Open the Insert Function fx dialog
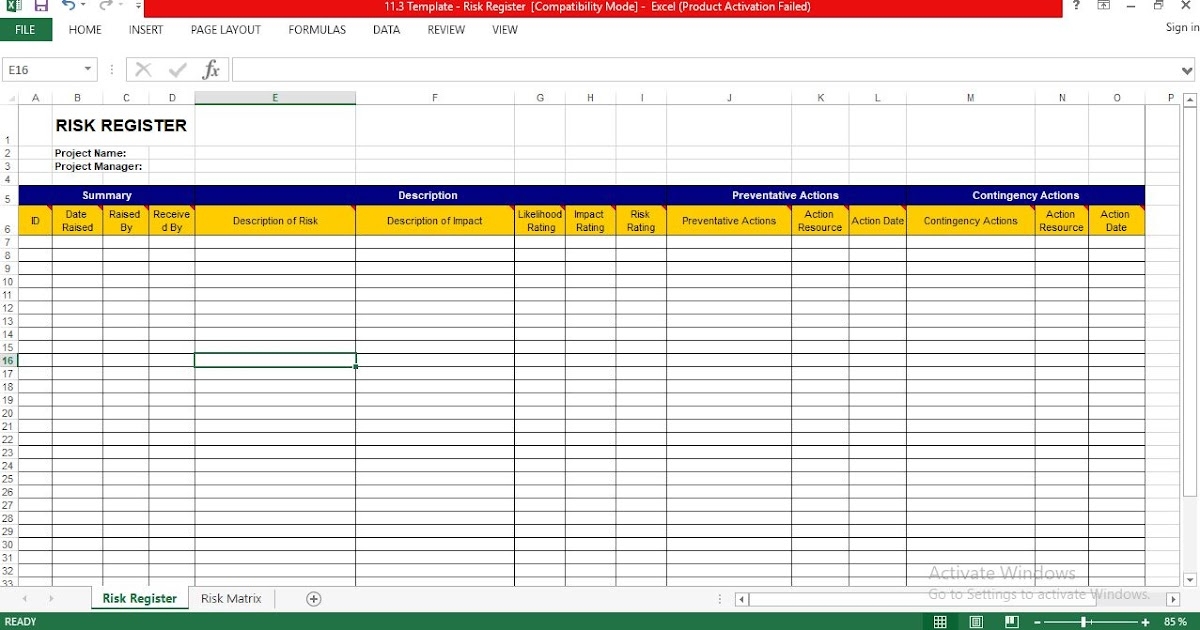Image resolution: width=1200 pixels, height=630 pixels. pyautogui.click(x=210, y=70)
